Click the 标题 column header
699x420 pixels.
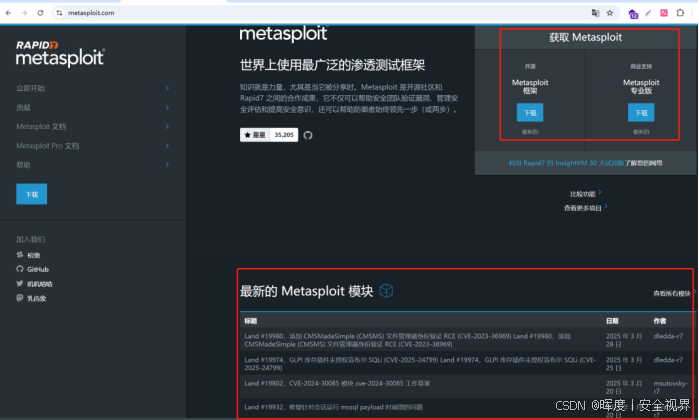pyautogui.click(x=251, y=321)
